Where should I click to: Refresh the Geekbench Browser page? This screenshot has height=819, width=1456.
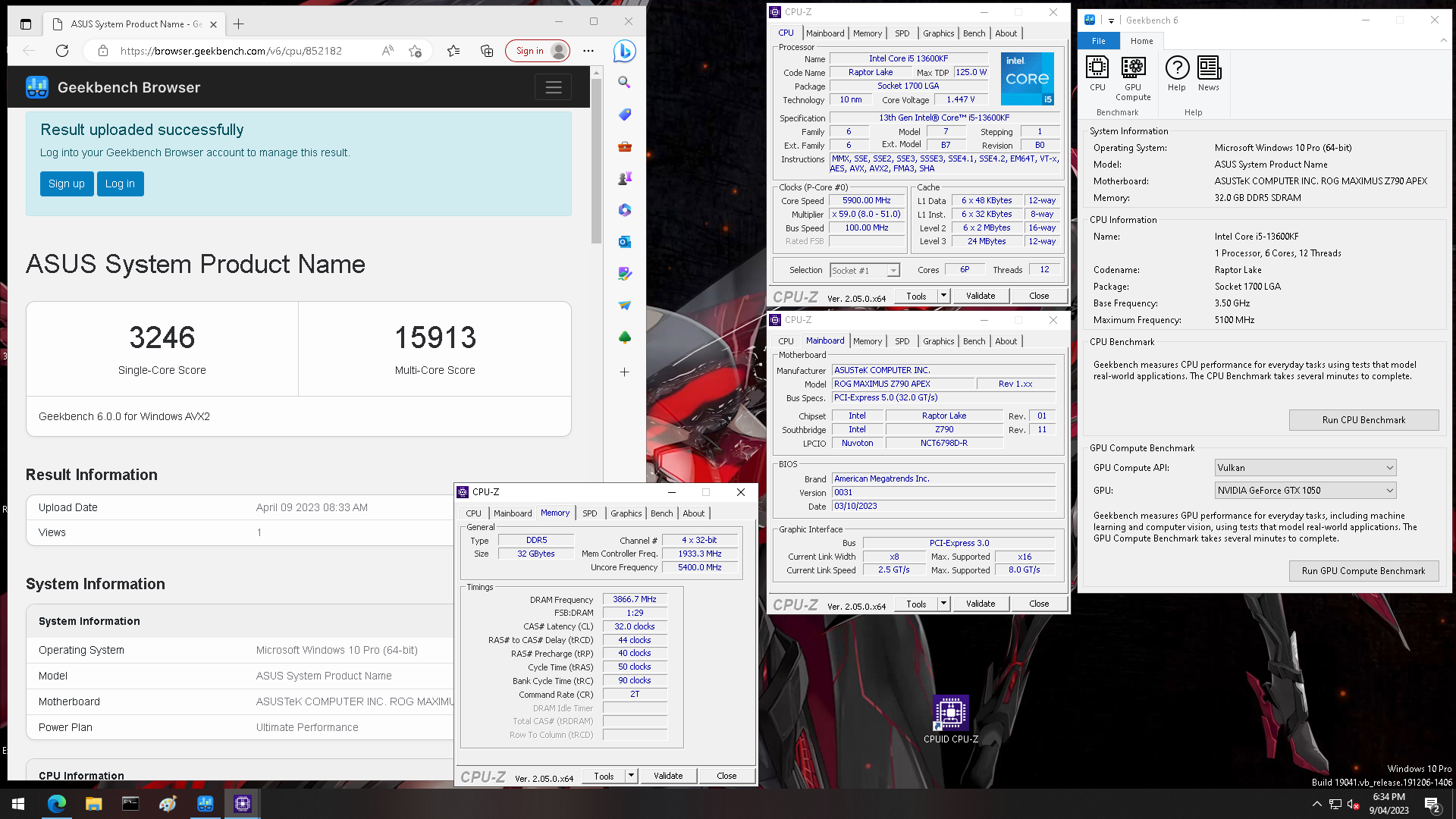tap(62, 51)
